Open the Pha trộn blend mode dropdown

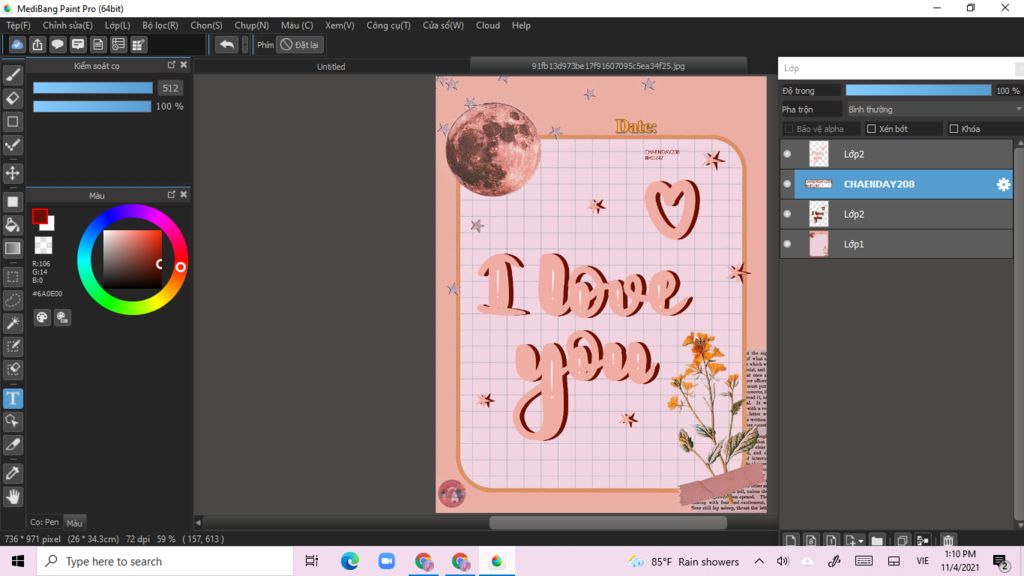point(933,109)
